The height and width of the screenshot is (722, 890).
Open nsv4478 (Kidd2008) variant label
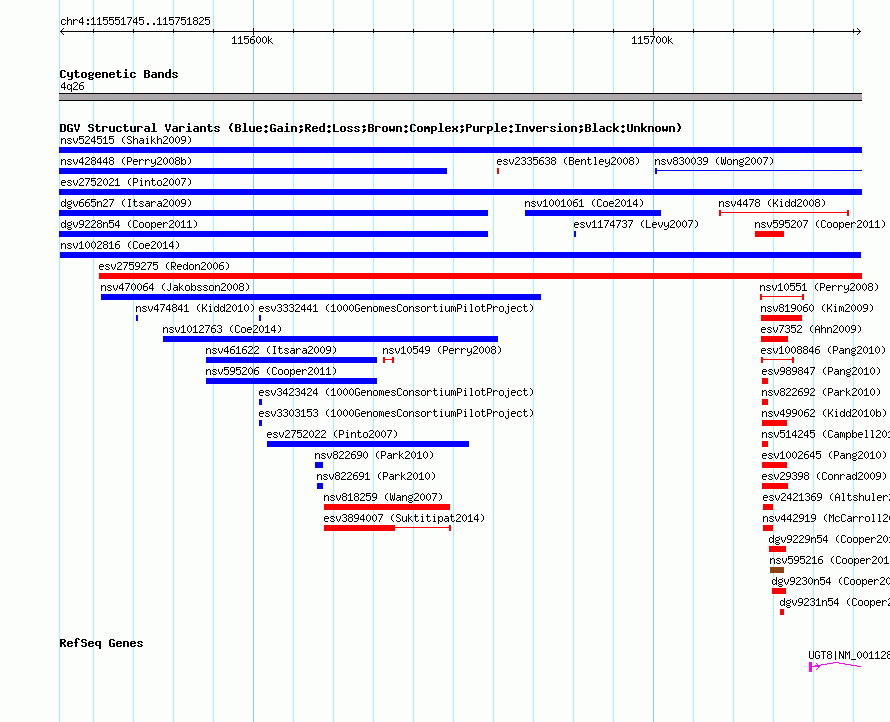[x=772, y=203]
